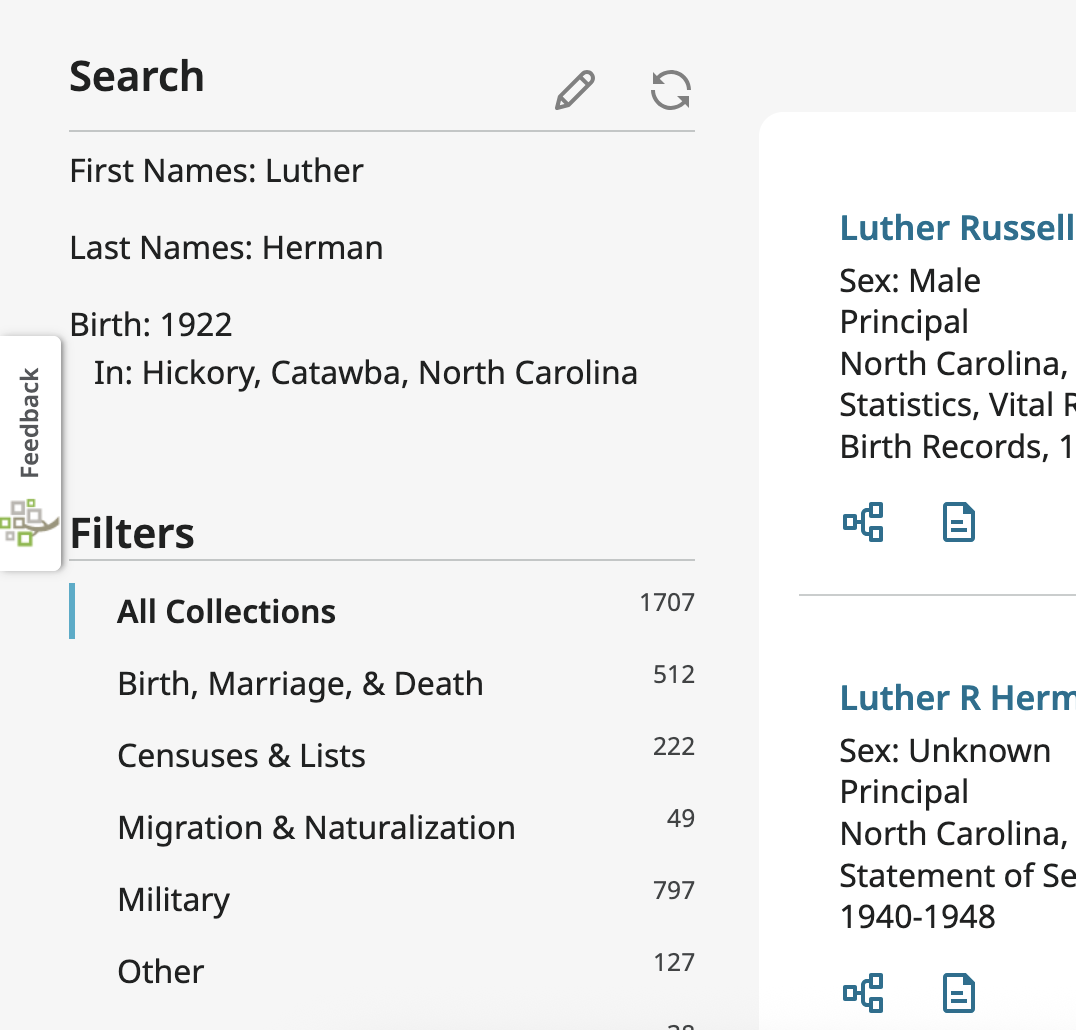Filter by Other collections
Viewport: 1076px width, 1030px height.
161,972
